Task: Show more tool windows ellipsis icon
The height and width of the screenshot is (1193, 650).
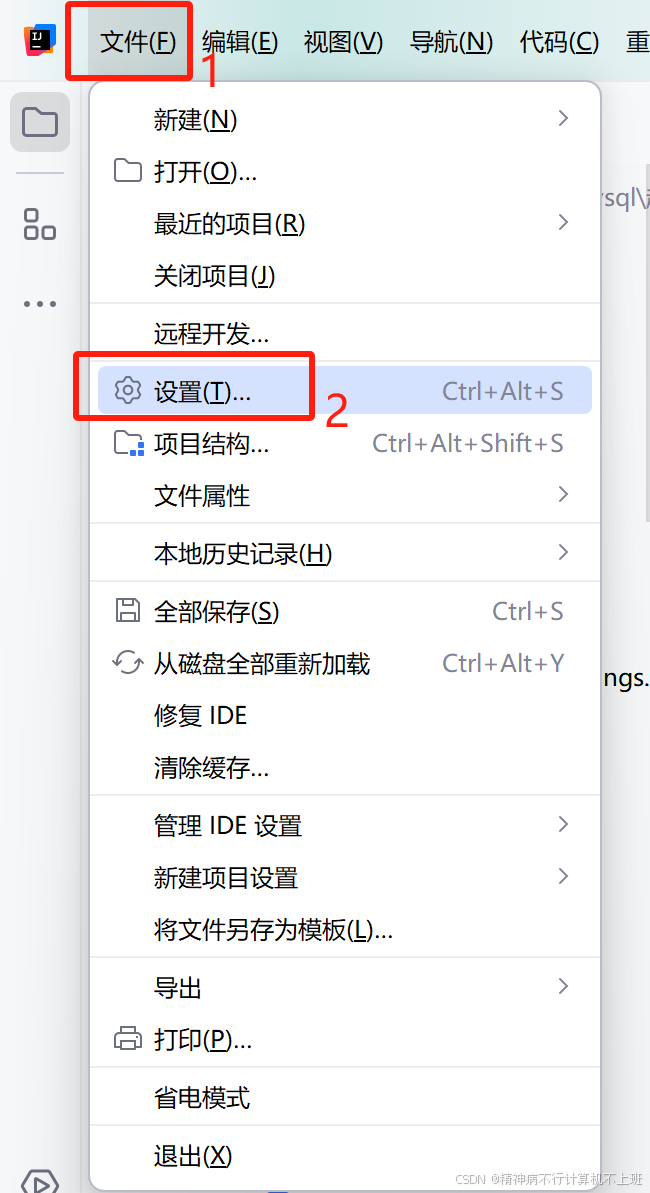Action: tap(40, 304)
